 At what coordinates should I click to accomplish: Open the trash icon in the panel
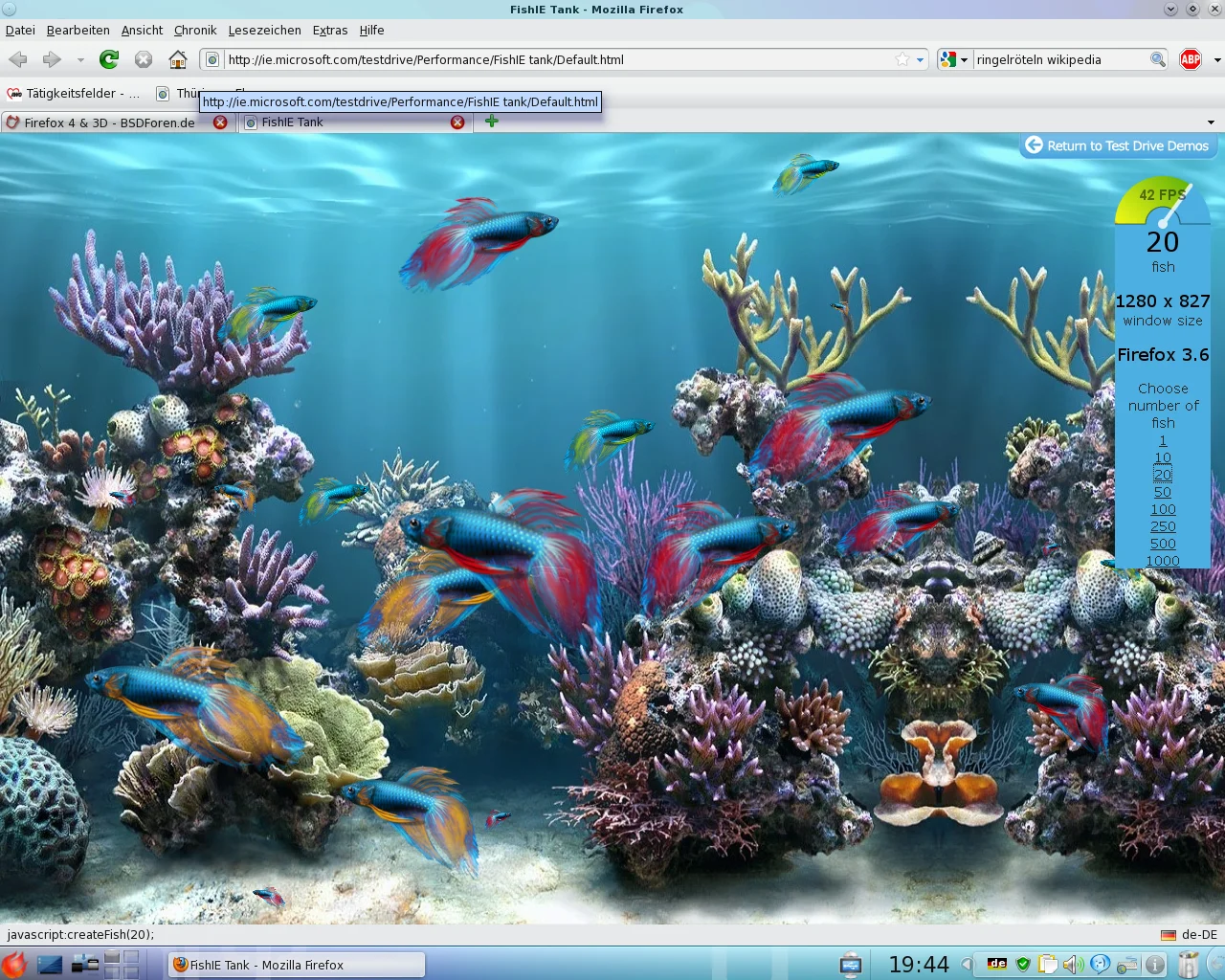pyautogui.click(x=1189, y=964)
